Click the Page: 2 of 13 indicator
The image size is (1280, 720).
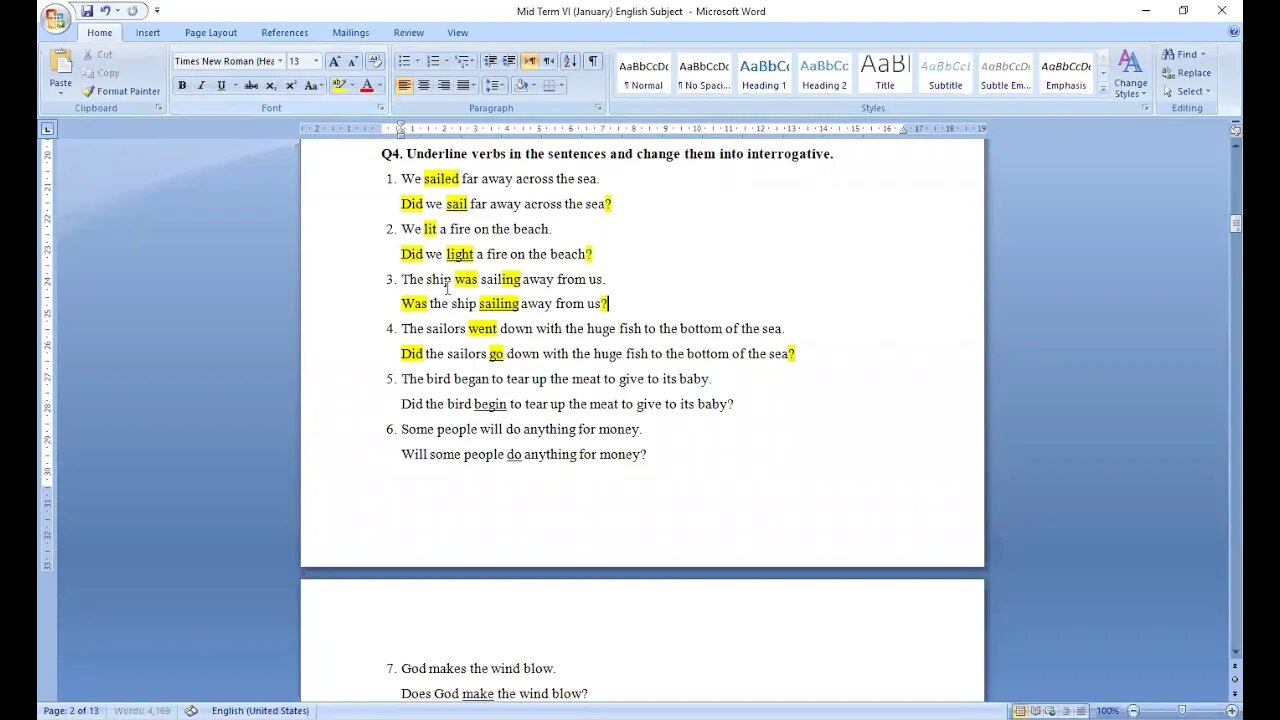71,711
